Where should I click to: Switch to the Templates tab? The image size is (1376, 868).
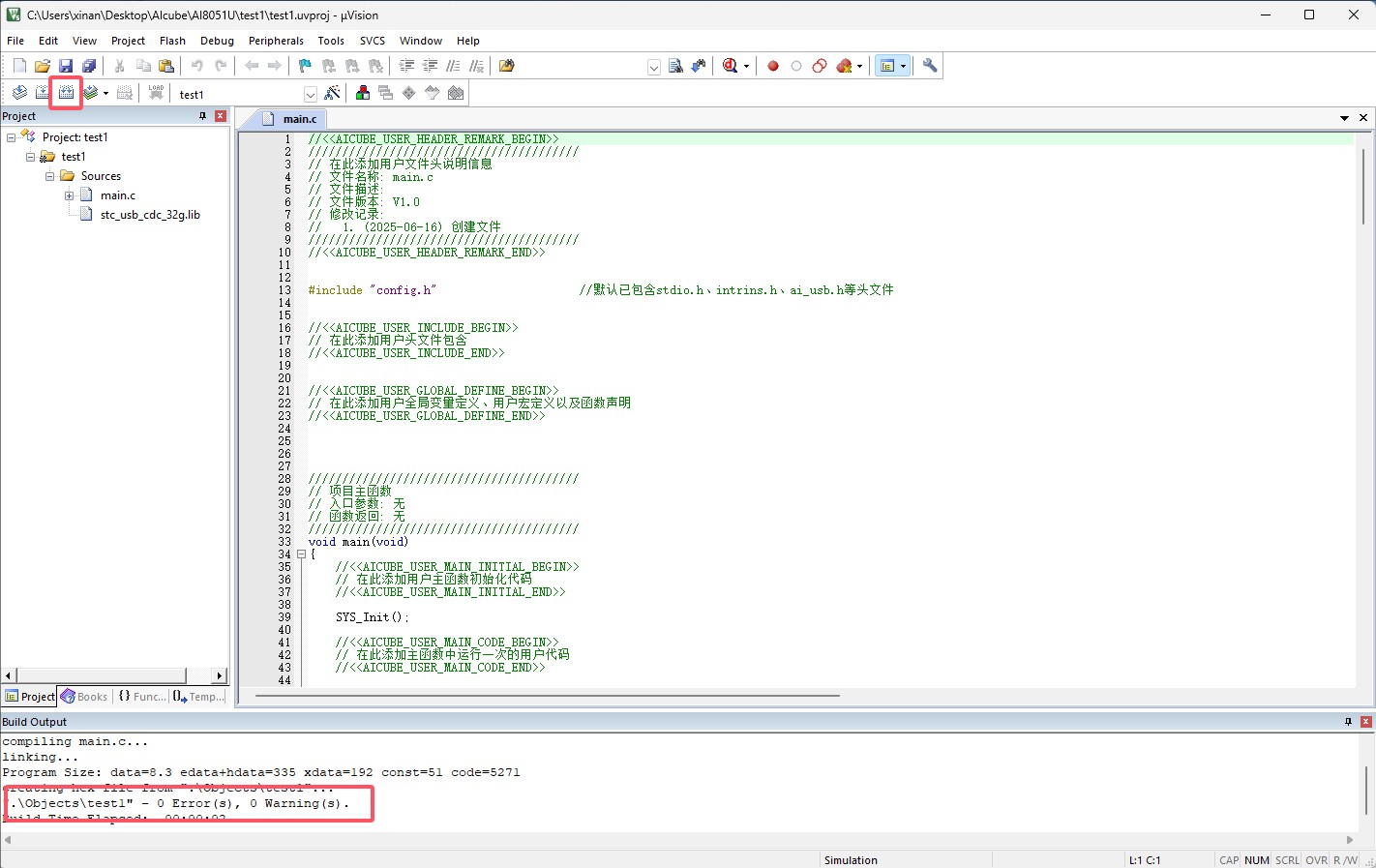[198, 697]
